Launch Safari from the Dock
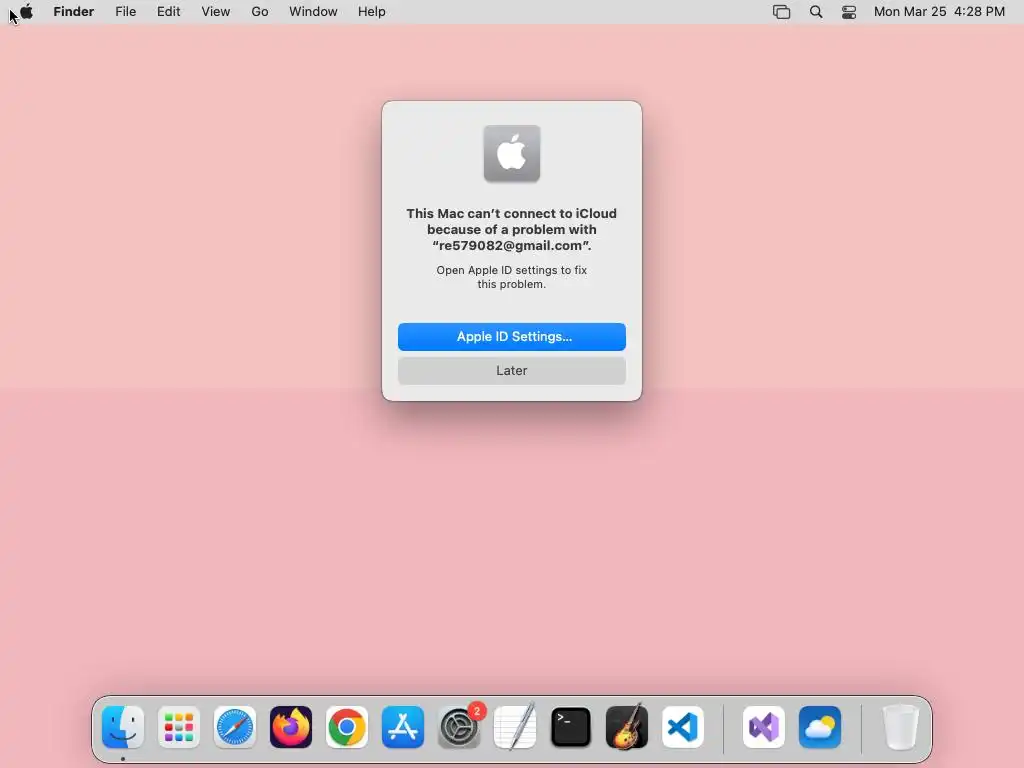The height and width of the screenshot is (768, 1024). (235, 727)
